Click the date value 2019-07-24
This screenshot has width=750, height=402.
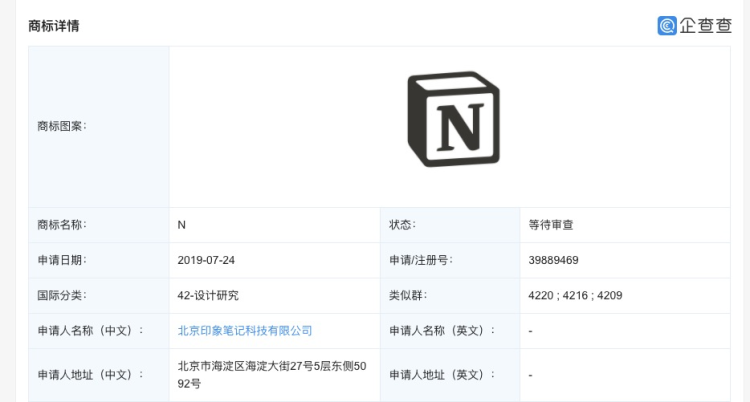(x=206, y=260)
